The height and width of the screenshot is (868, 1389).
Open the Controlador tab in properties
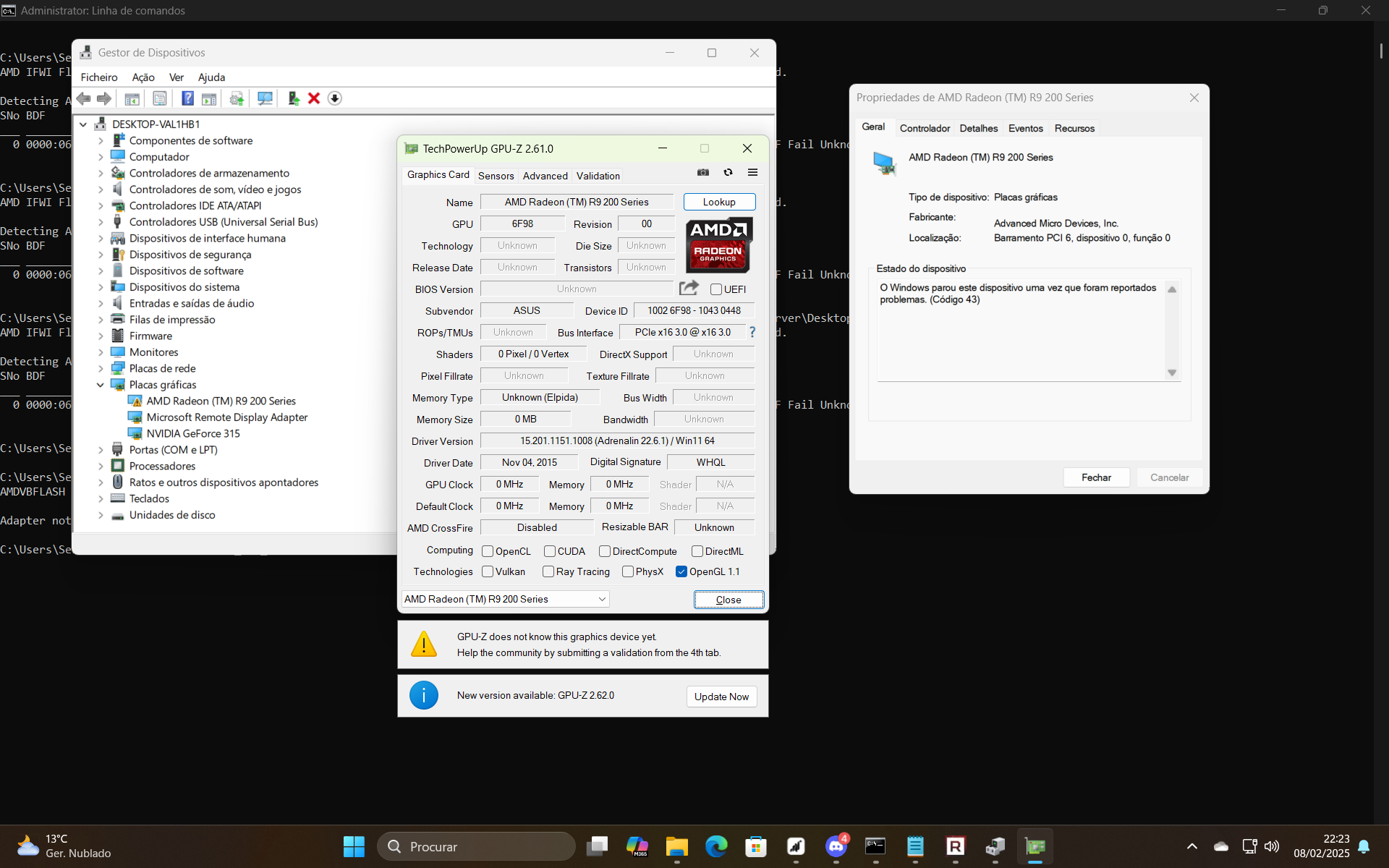pos(925,128)
